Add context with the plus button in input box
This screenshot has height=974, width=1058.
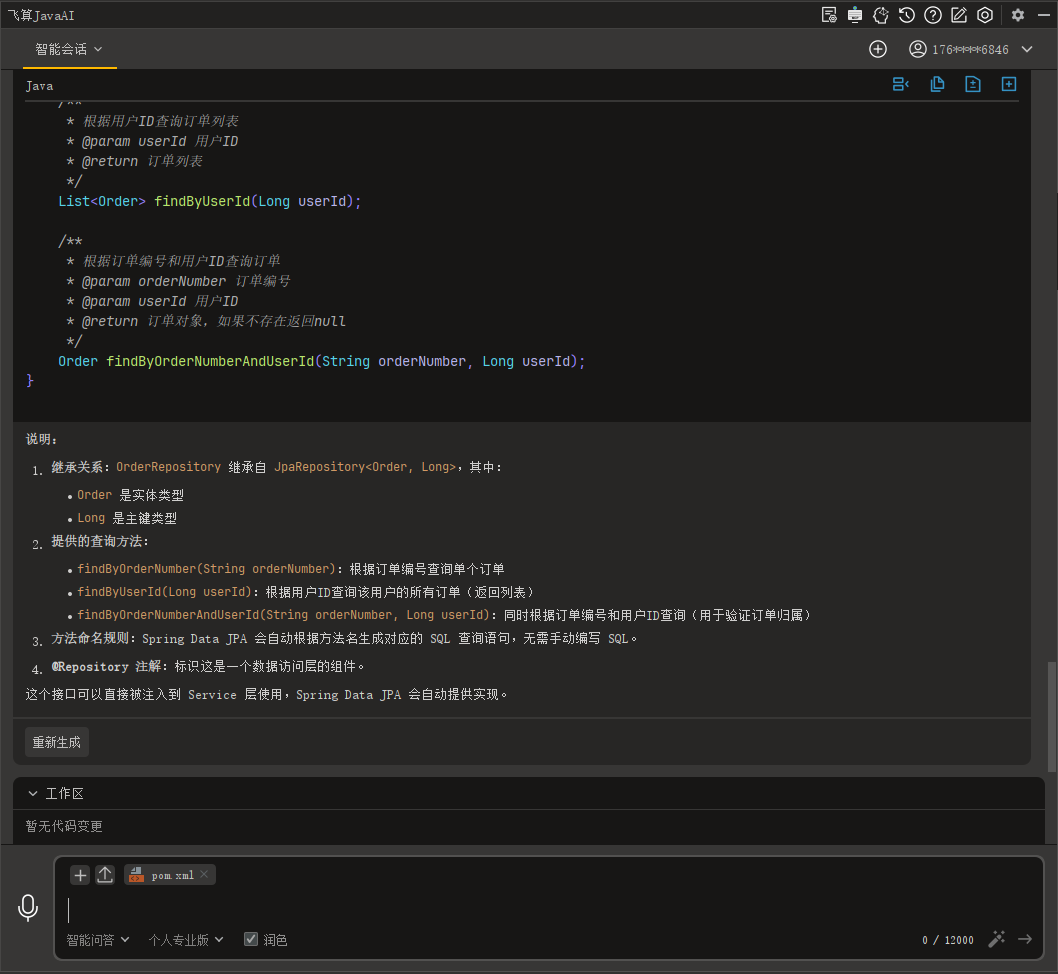click(80, 876)
